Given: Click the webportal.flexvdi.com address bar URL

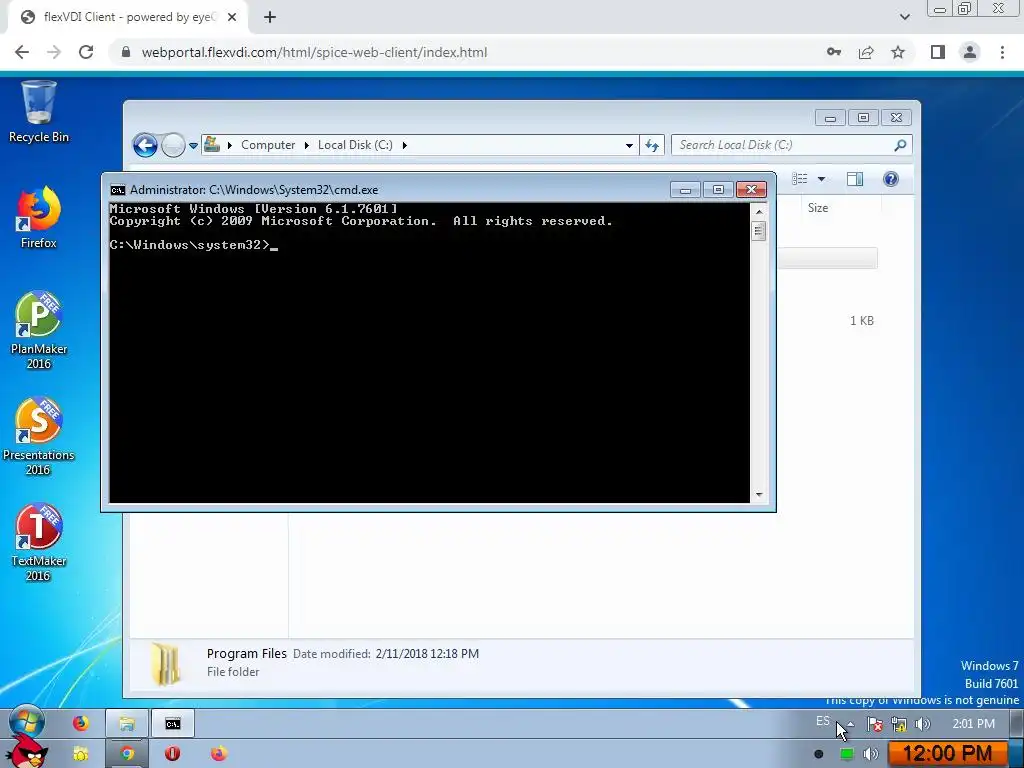Looking at the screenshot, I should (x=314, y=52).
